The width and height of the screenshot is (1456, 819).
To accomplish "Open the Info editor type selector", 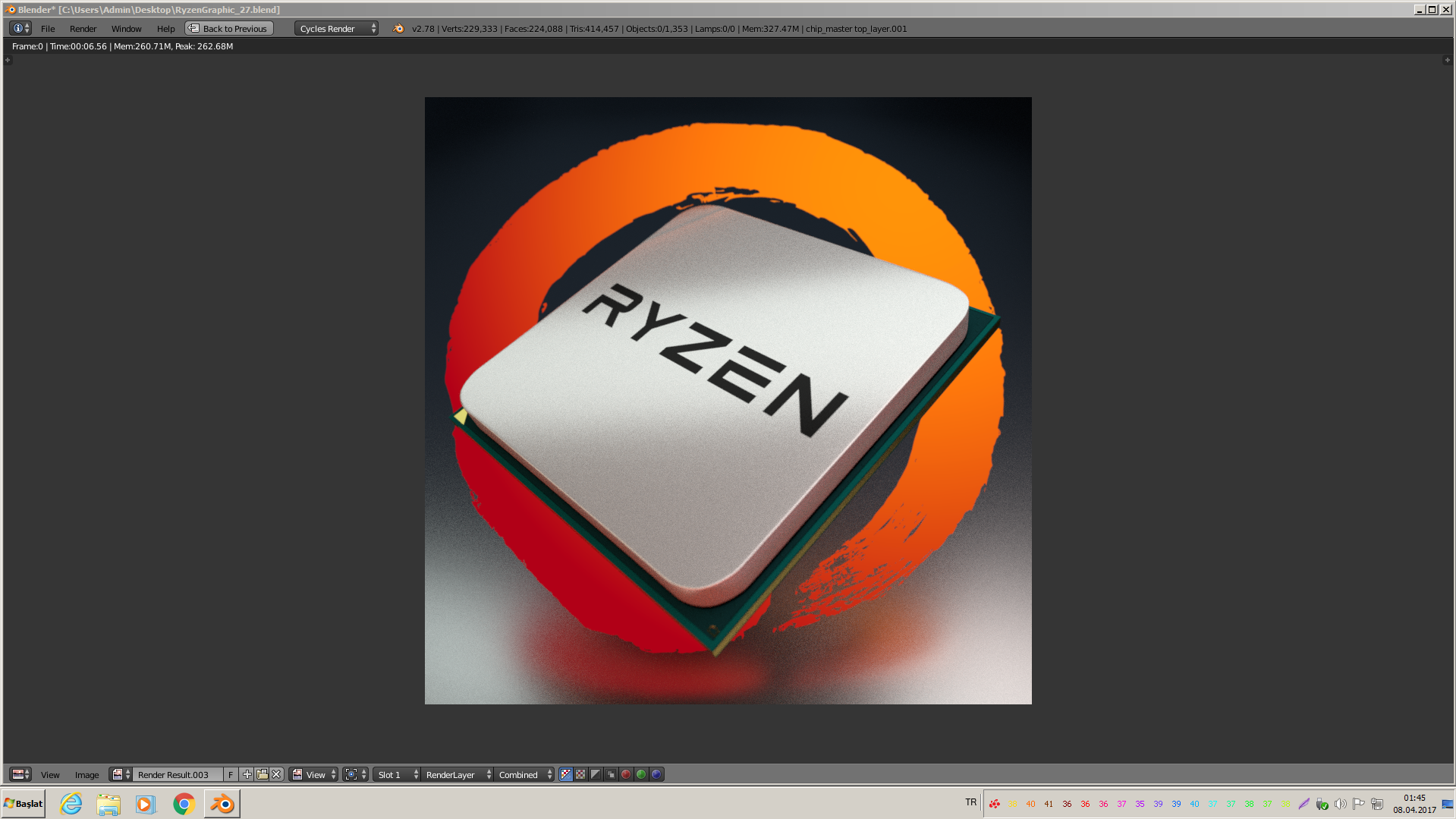I will pyautogui.click(x=20, y=28).
